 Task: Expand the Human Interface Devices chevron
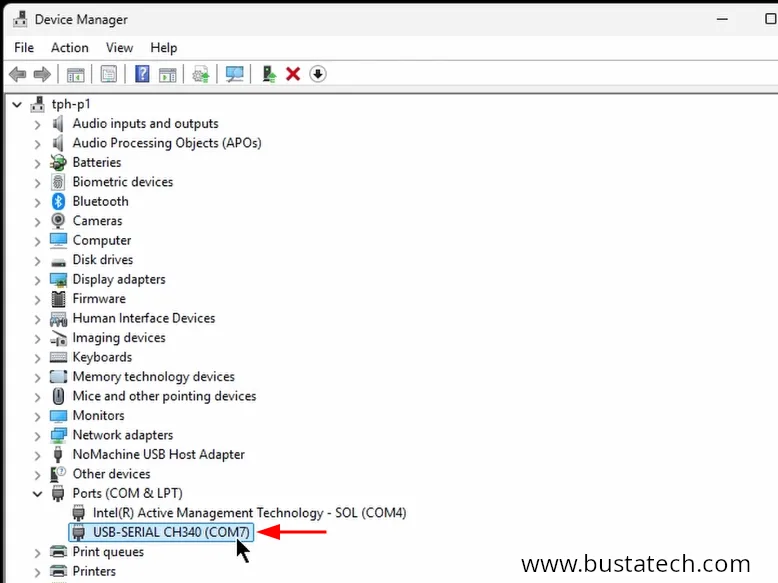(37, 319)
